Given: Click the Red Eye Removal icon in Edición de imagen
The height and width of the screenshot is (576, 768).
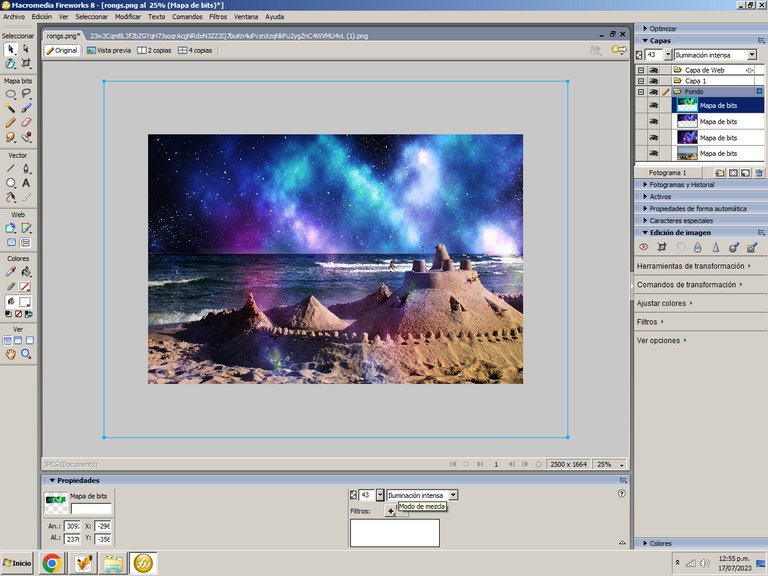Looking at the screenshot, I should (x=644, y=247).
